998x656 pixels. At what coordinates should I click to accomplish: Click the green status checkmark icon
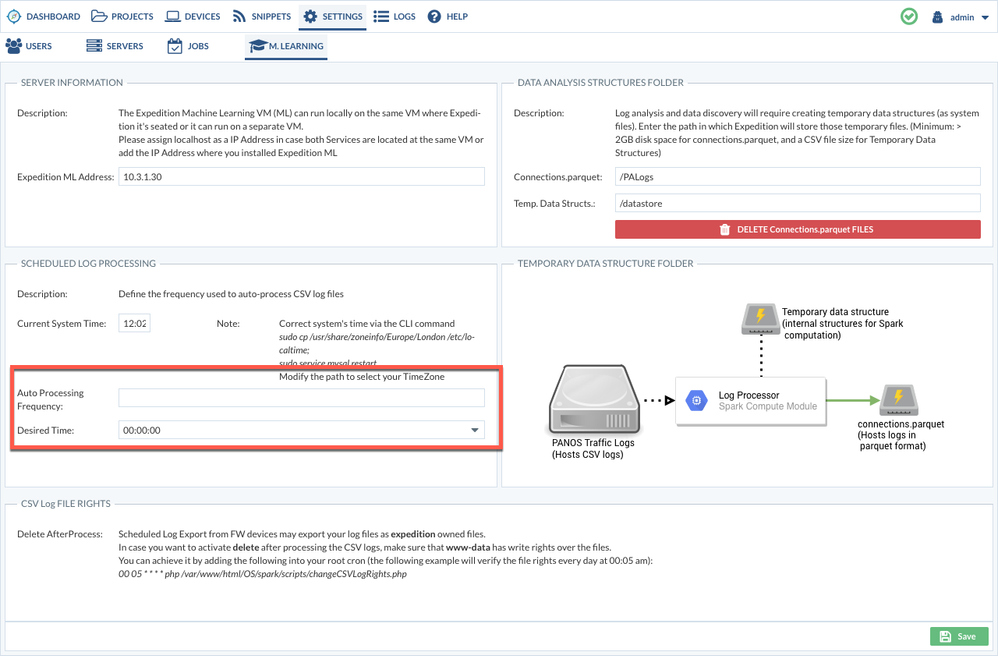[909, 17]
